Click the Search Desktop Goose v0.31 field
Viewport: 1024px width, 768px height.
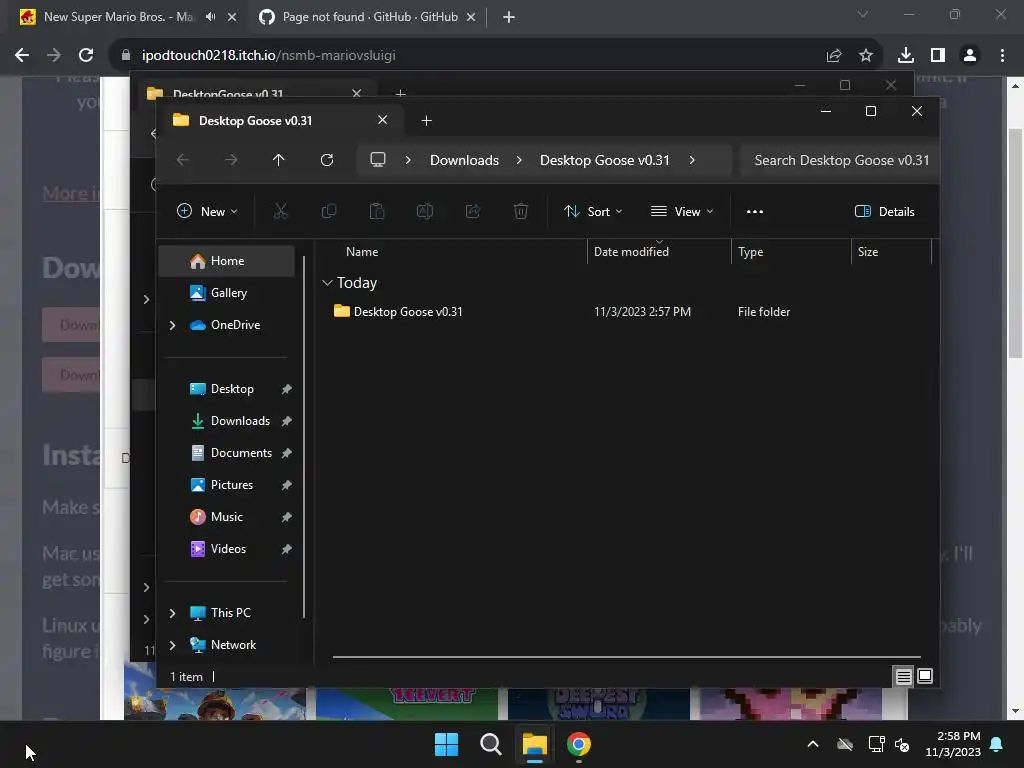841,160
